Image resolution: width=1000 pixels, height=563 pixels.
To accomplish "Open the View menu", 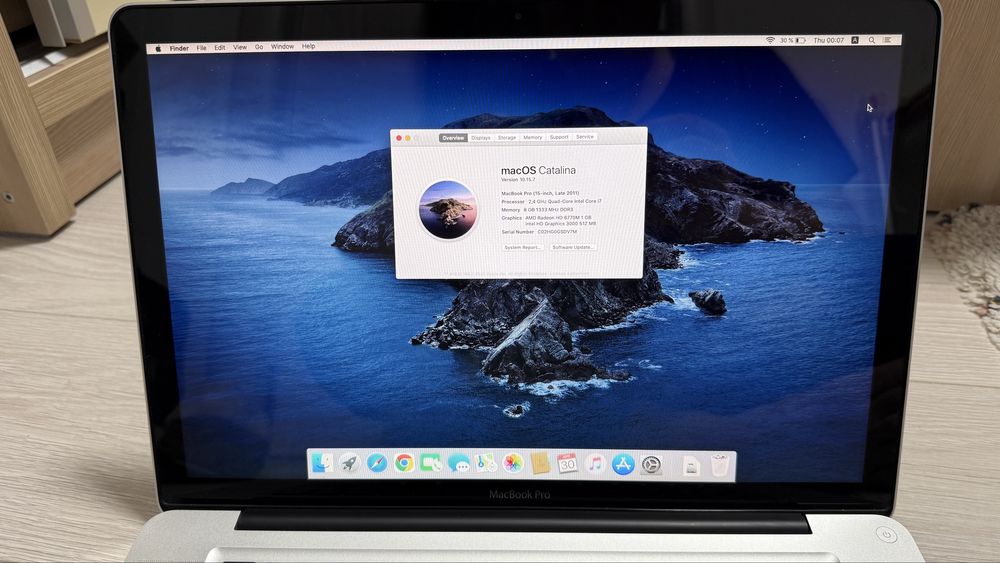I will [240, 47].
